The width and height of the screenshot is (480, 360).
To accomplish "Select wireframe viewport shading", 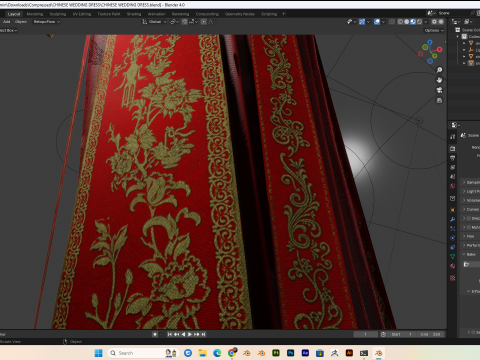I will (400, 22).
